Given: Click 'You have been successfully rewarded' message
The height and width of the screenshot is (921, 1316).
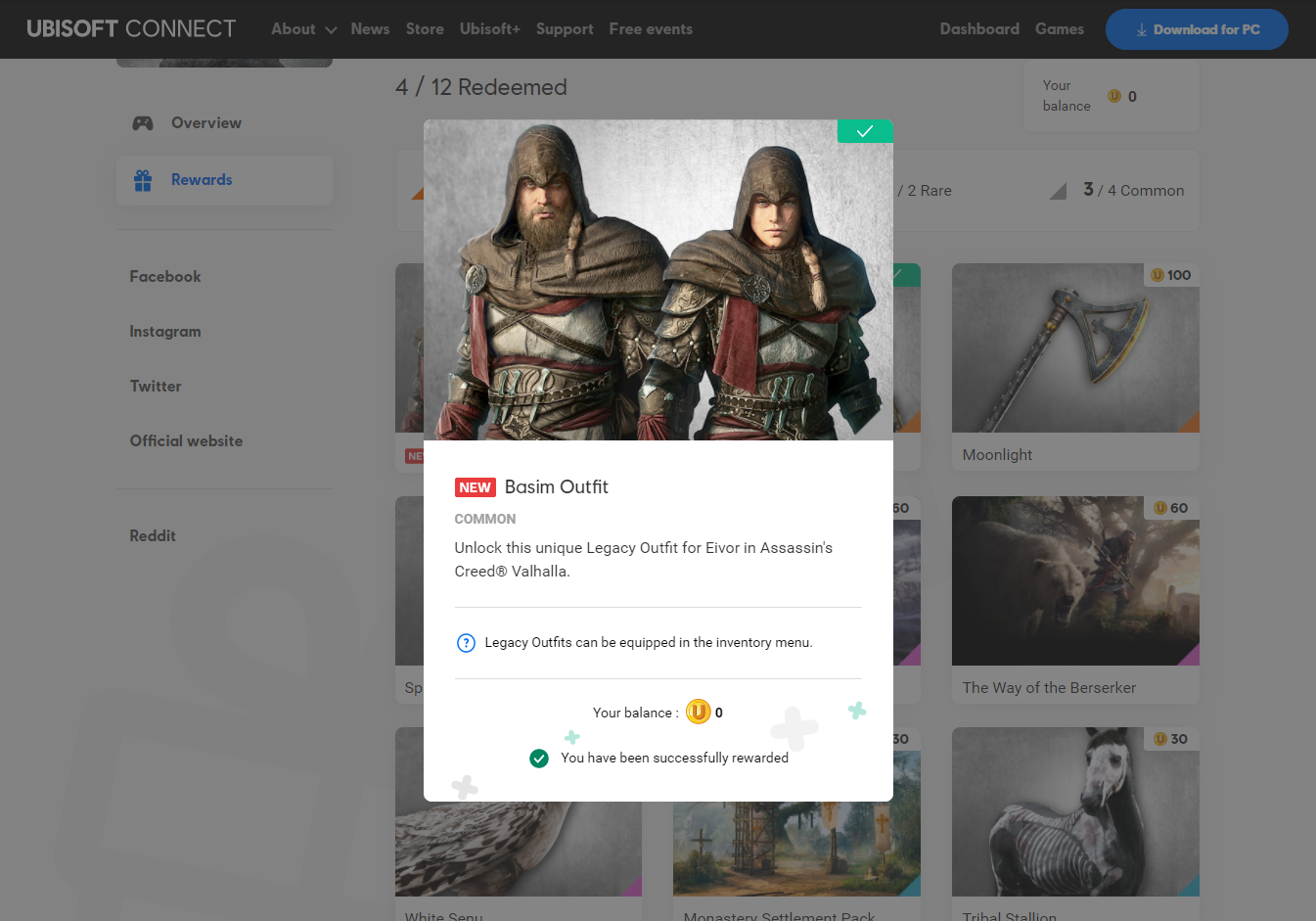Looking at the screenshot, I should pos(674,759).
